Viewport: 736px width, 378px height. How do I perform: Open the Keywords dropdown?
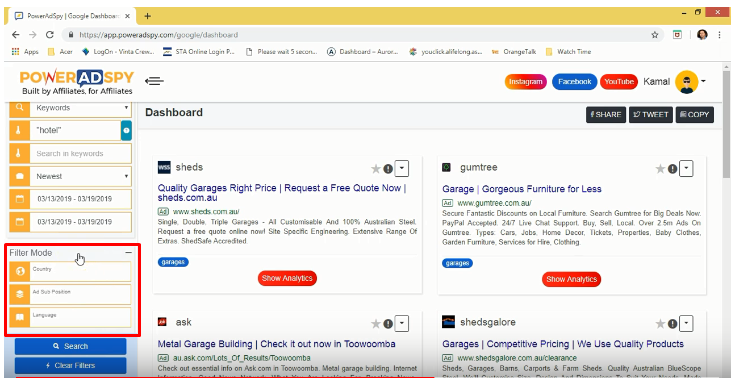(x=81, y=108)
